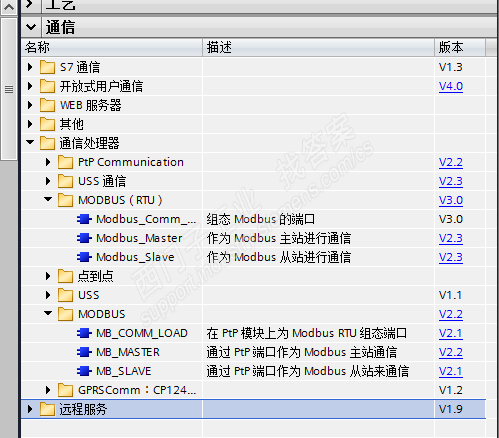
Task: Click the Modbus_Comm_ block icon
Action: (84, 219)
